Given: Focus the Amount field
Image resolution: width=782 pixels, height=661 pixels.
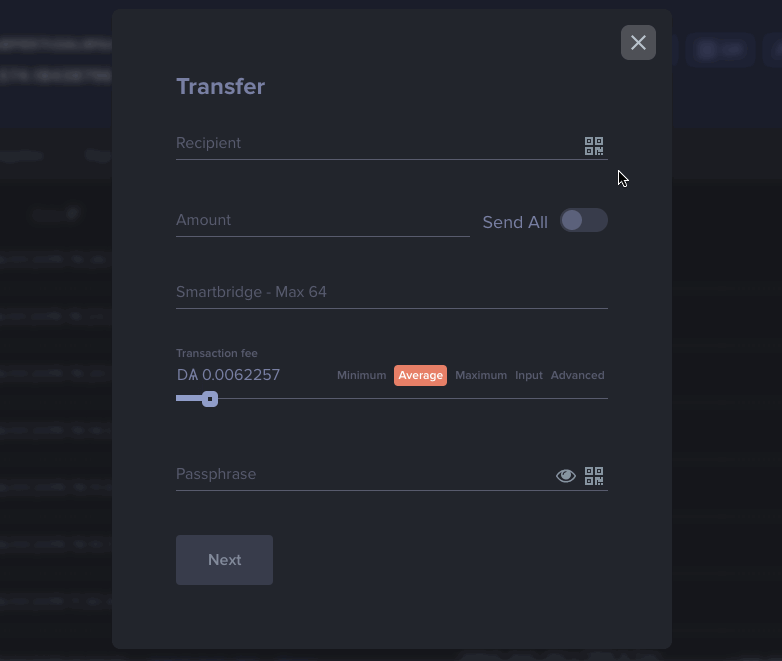Looking at the screenshot, I should 323,220.
